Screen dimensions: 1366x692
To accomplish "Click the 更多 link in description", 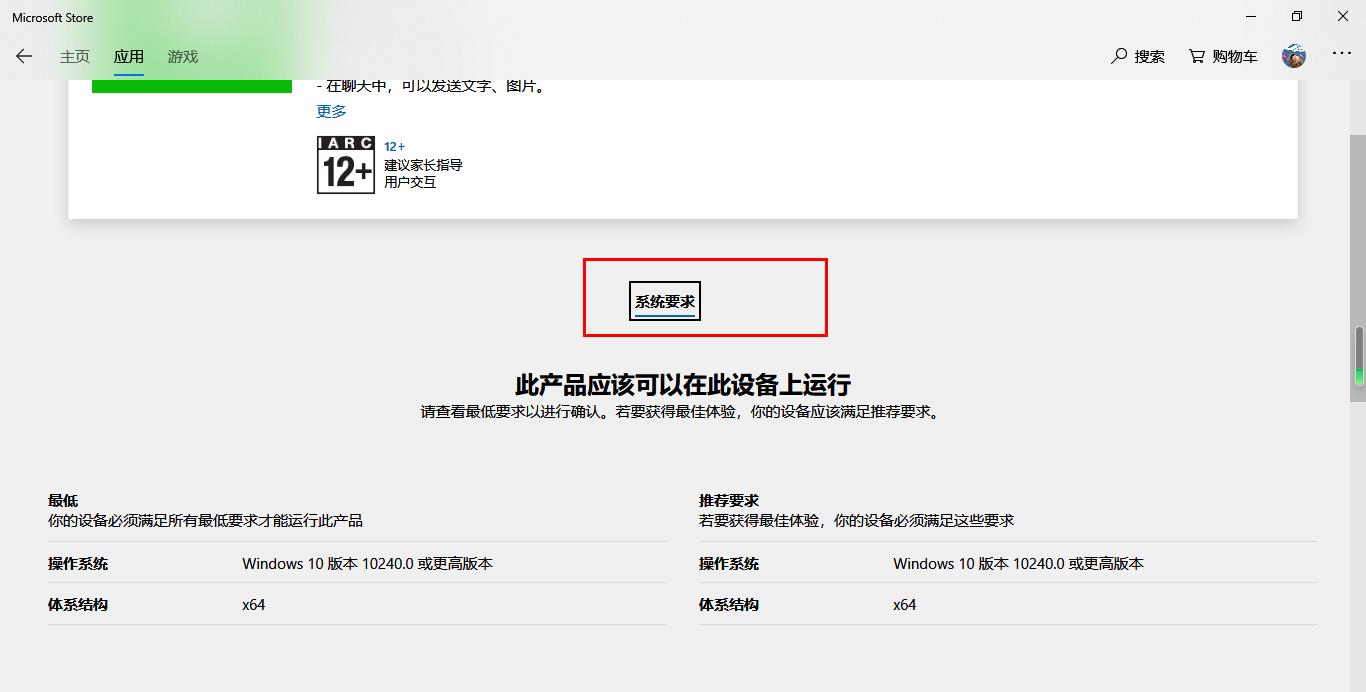I will [x=332, y=111].
